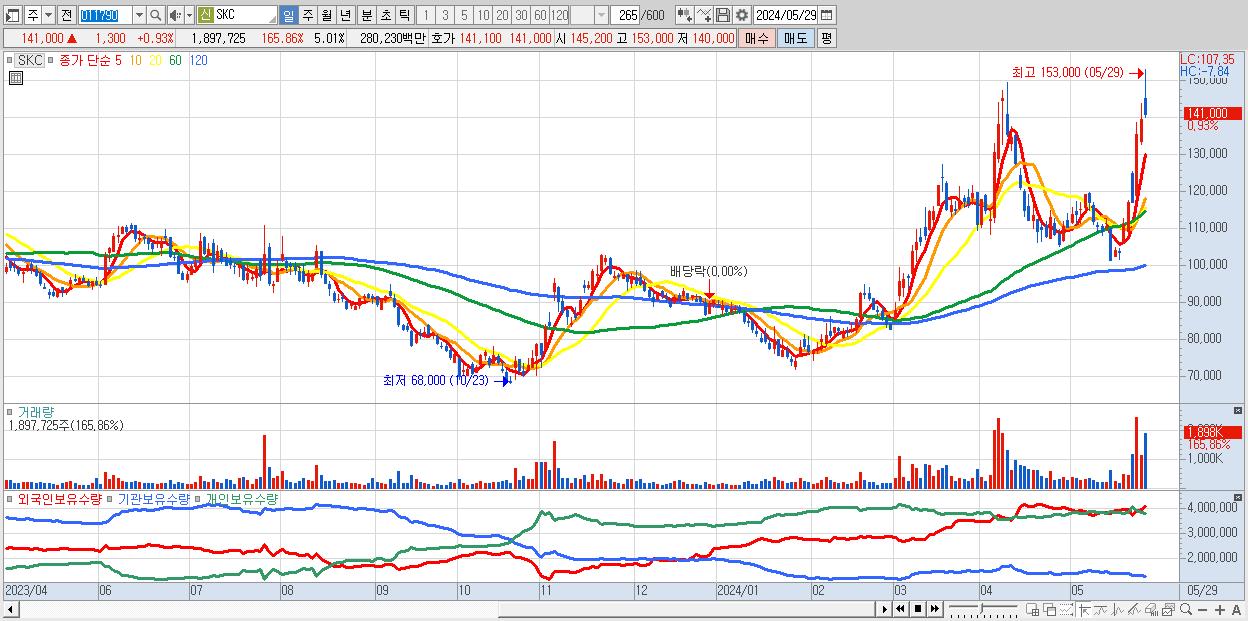Image resolution: width=1248 pixels, height=621 pixels.
Task: Zoom out chart with minus icon
Action: (1203, 610)
